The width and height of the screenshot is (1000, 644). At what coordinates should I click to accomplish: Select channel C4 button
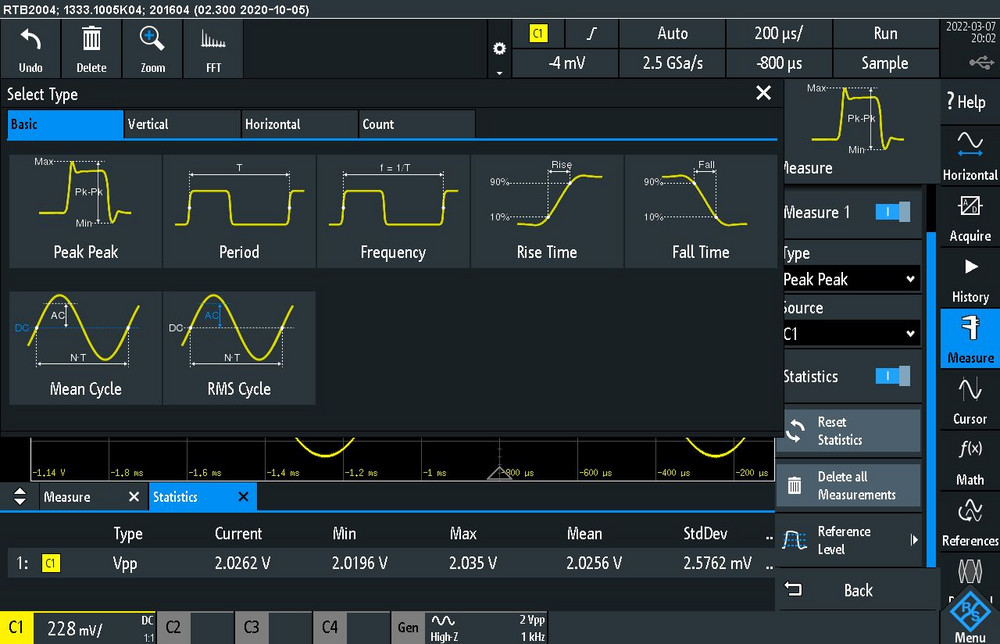coord(329,628)
